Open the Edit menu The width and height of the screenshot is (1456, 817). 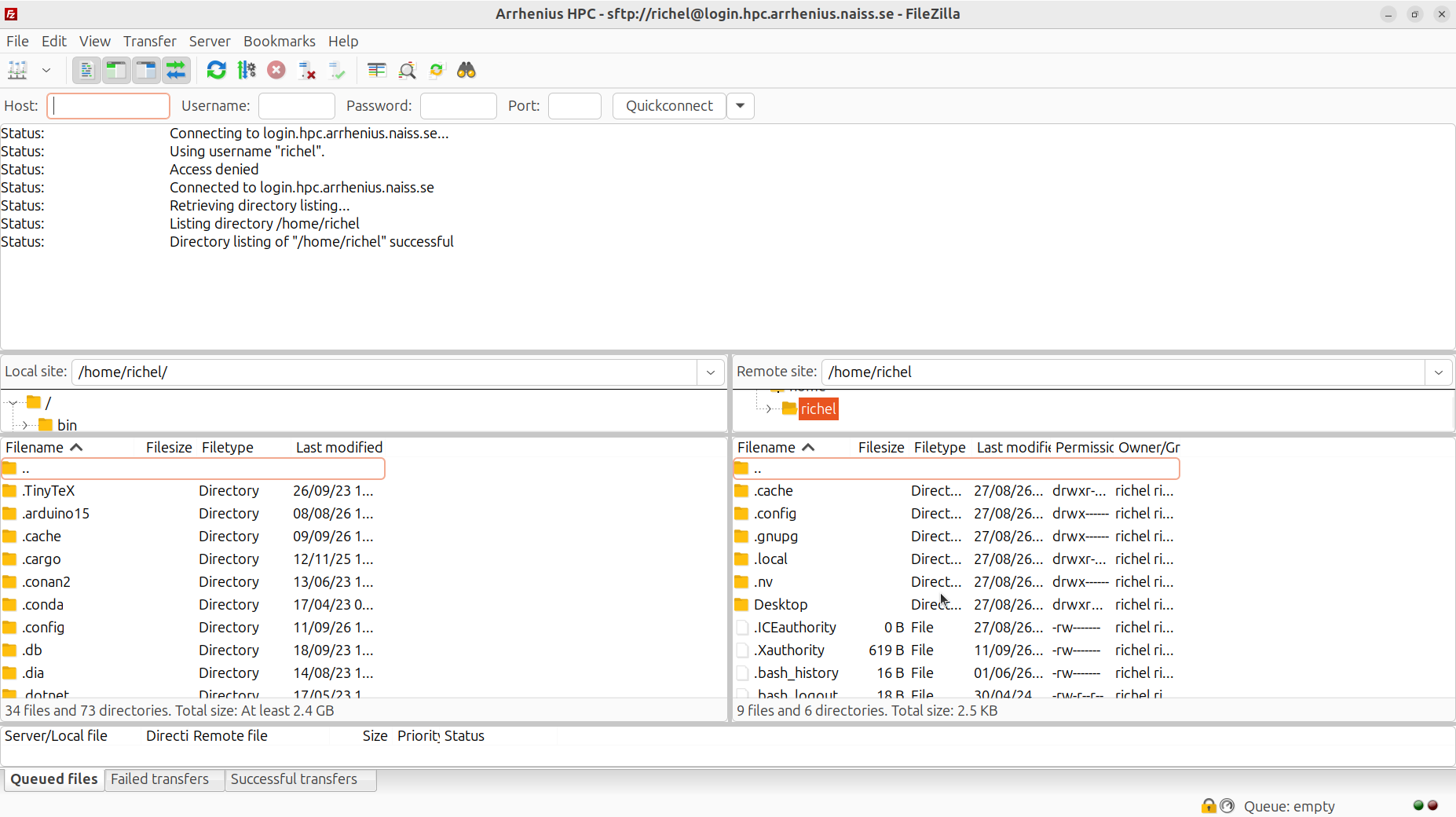click(x=54, y=41)
